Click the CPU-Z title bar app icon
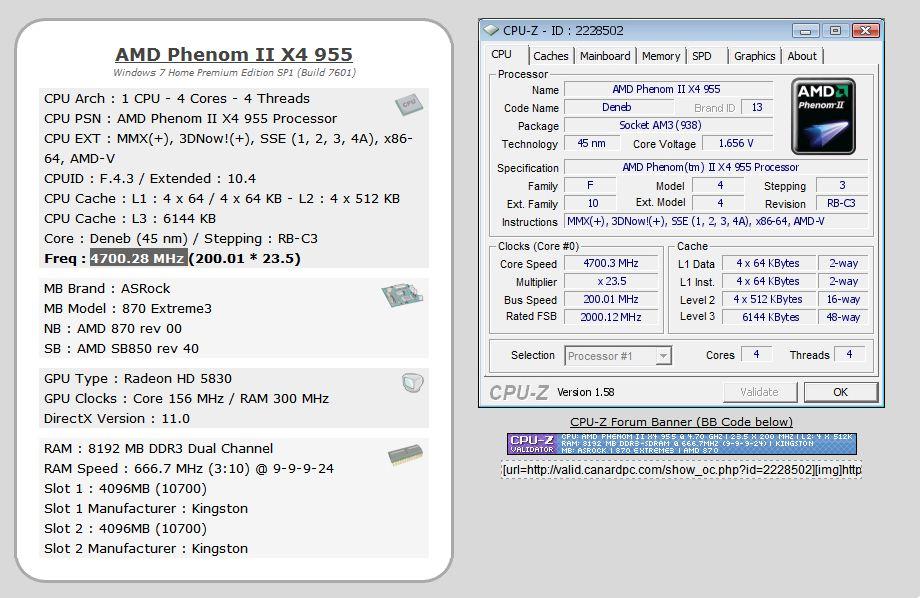 click(x=491, y=30)
